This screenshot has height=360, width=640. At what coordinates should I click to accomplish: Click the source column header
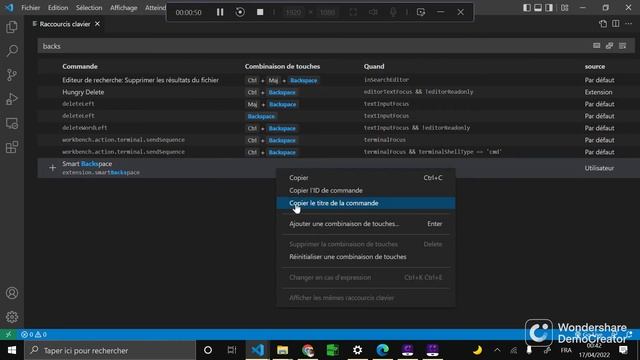tap(595, 67)
